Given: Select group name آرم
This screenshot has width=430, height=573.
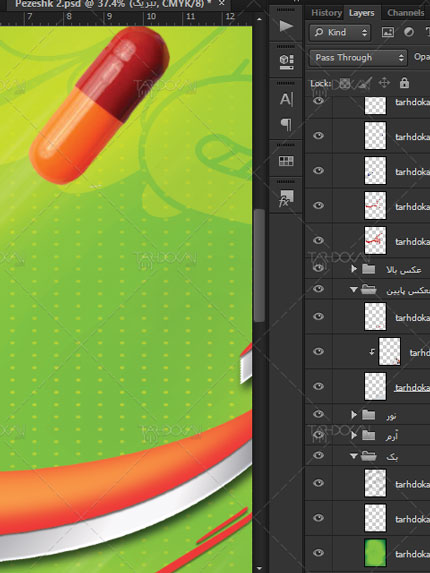Looking at the screenshot, I should [391, 436].
